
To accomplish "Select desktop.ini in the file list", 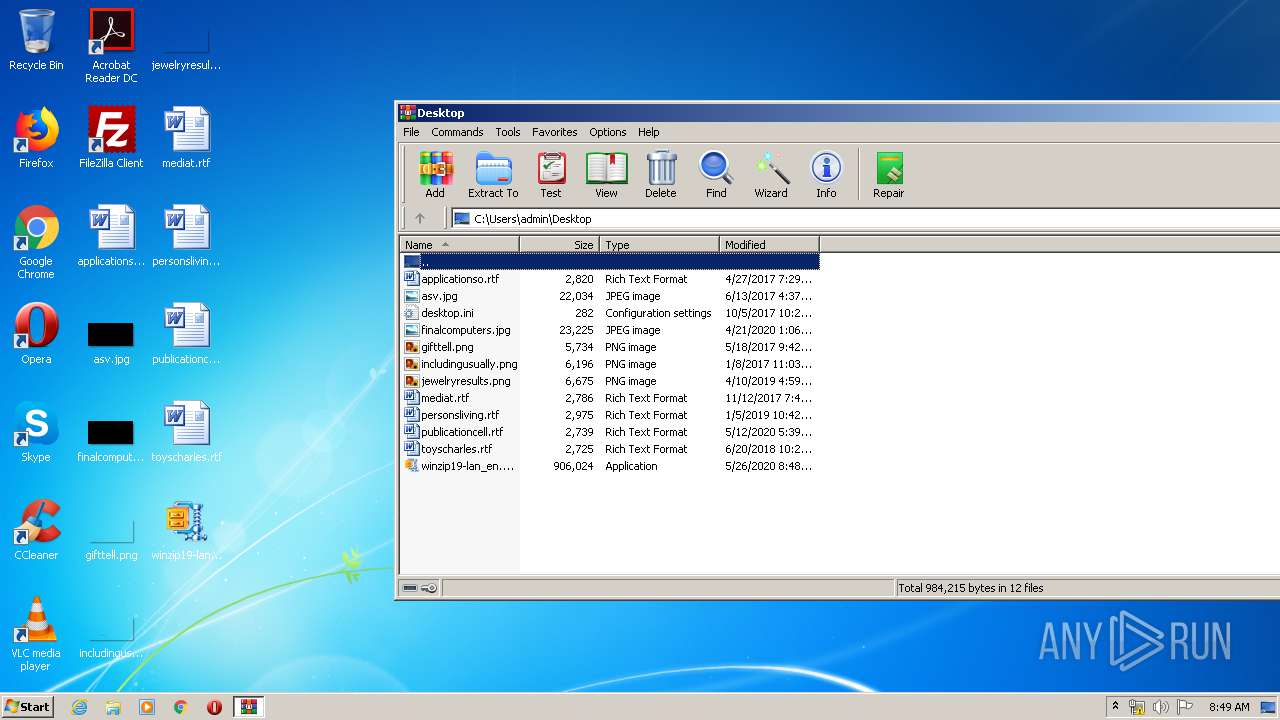I will point(610,313).
